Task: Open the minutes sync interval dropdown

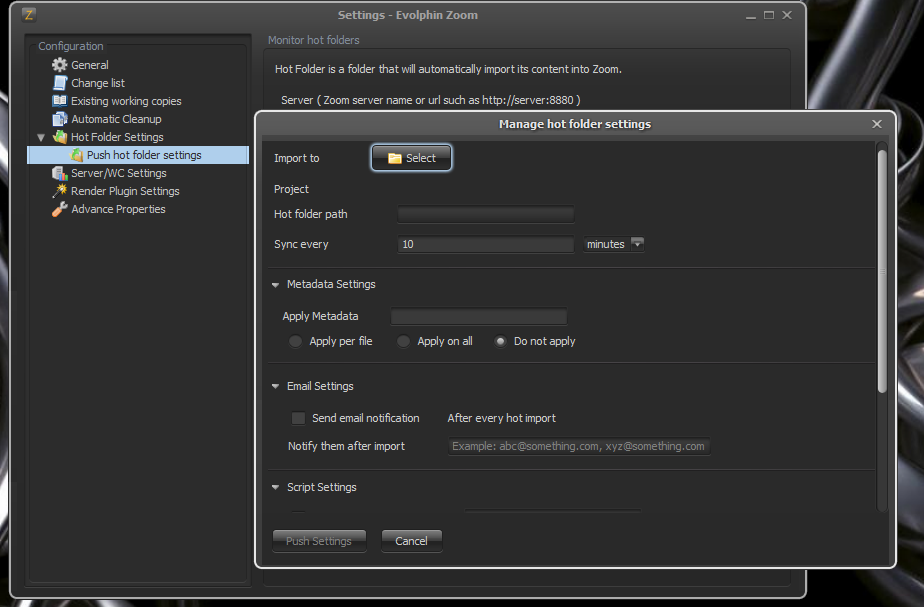Action: [x=637, y=244]
